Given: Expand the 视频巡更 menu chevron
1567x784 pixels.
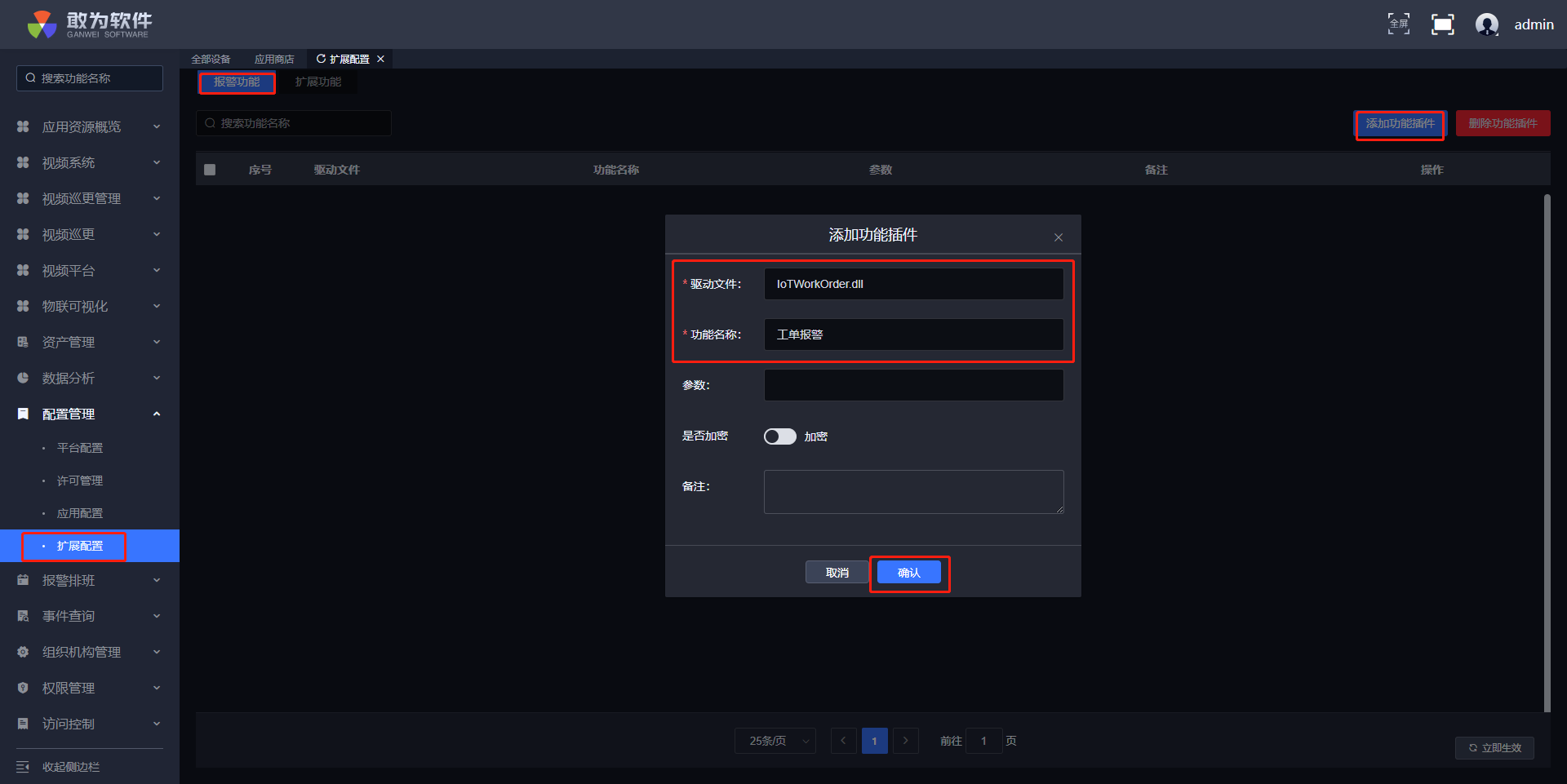Looking at the screenshot, I should pyautogui.click(x=157, y=234).
